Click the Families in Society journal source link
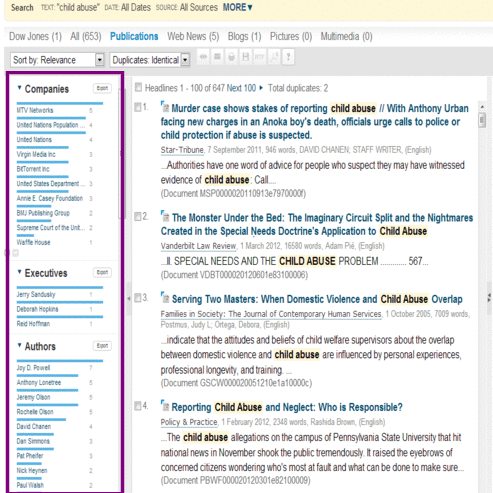Image resolution: width=493 pixels, height=493 pixels. click(x=271, y=314)
